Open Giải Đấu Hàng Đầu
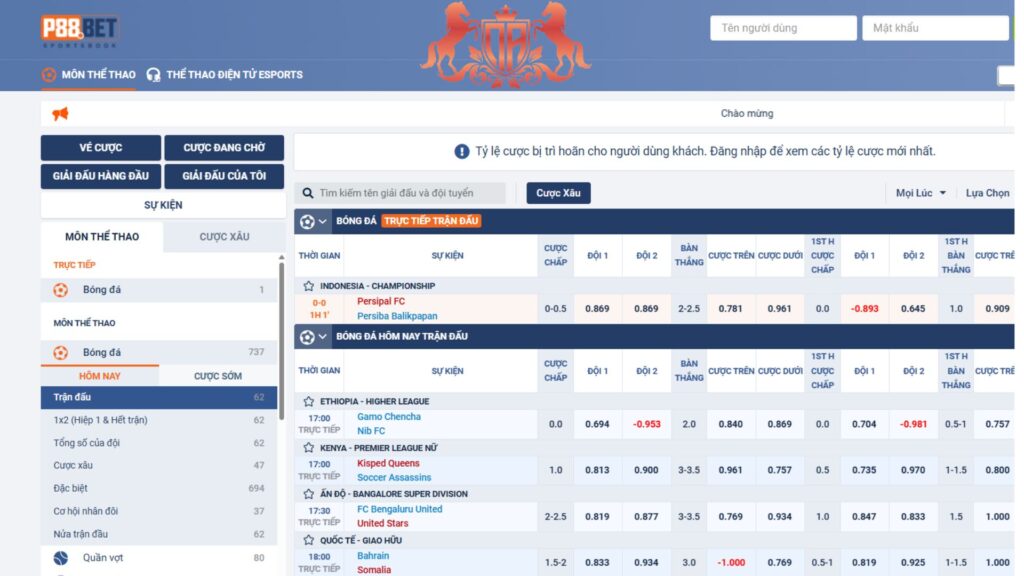The height and width of the screenshot is (576, 1024). (100, 176)
